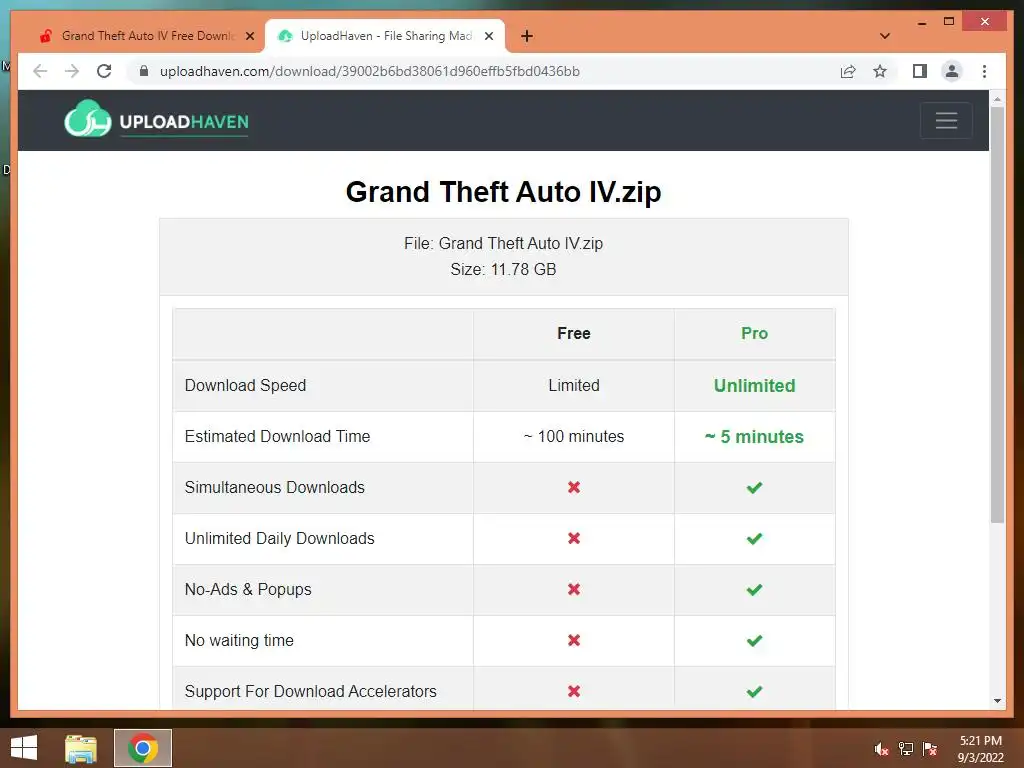Click the green check for No waiting time
The width and height of the screenshot is (1024, 768).
coord(754,640)
